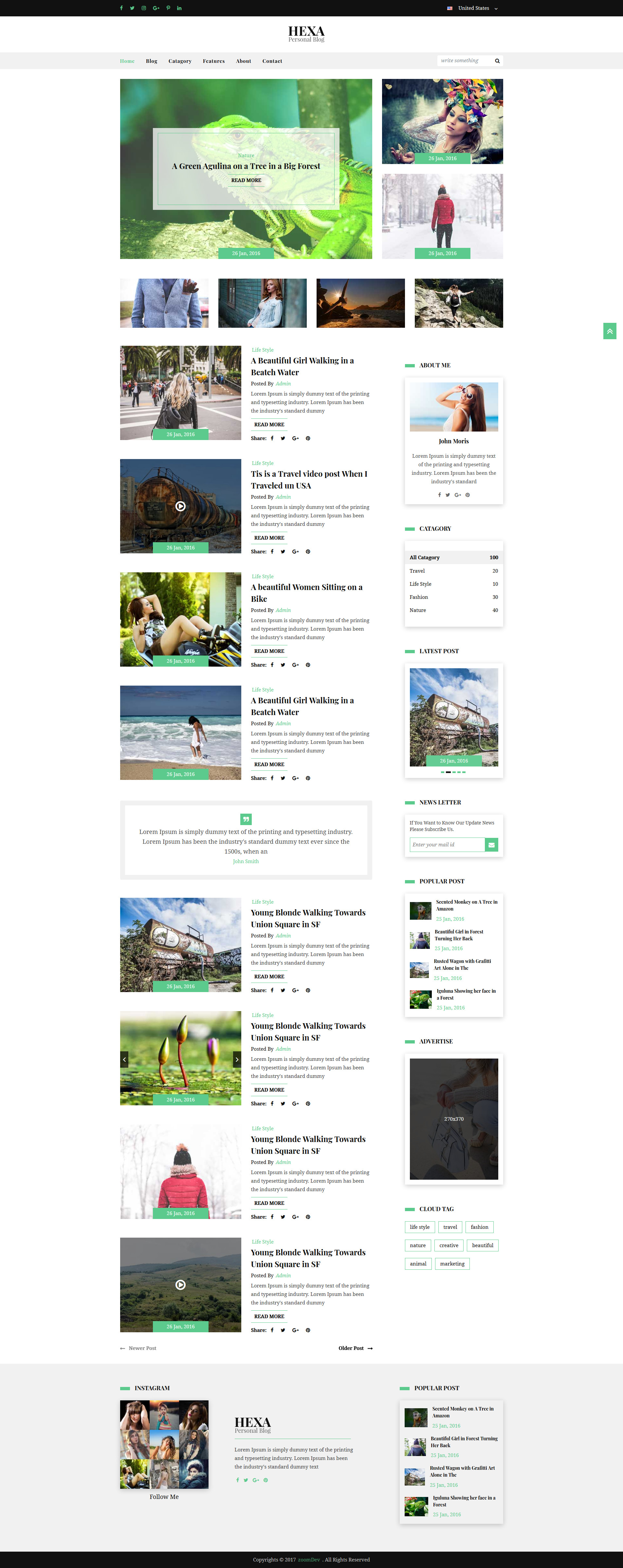Open the Catagory menu item
The image size is (623, 1568).
pos(179,61)
